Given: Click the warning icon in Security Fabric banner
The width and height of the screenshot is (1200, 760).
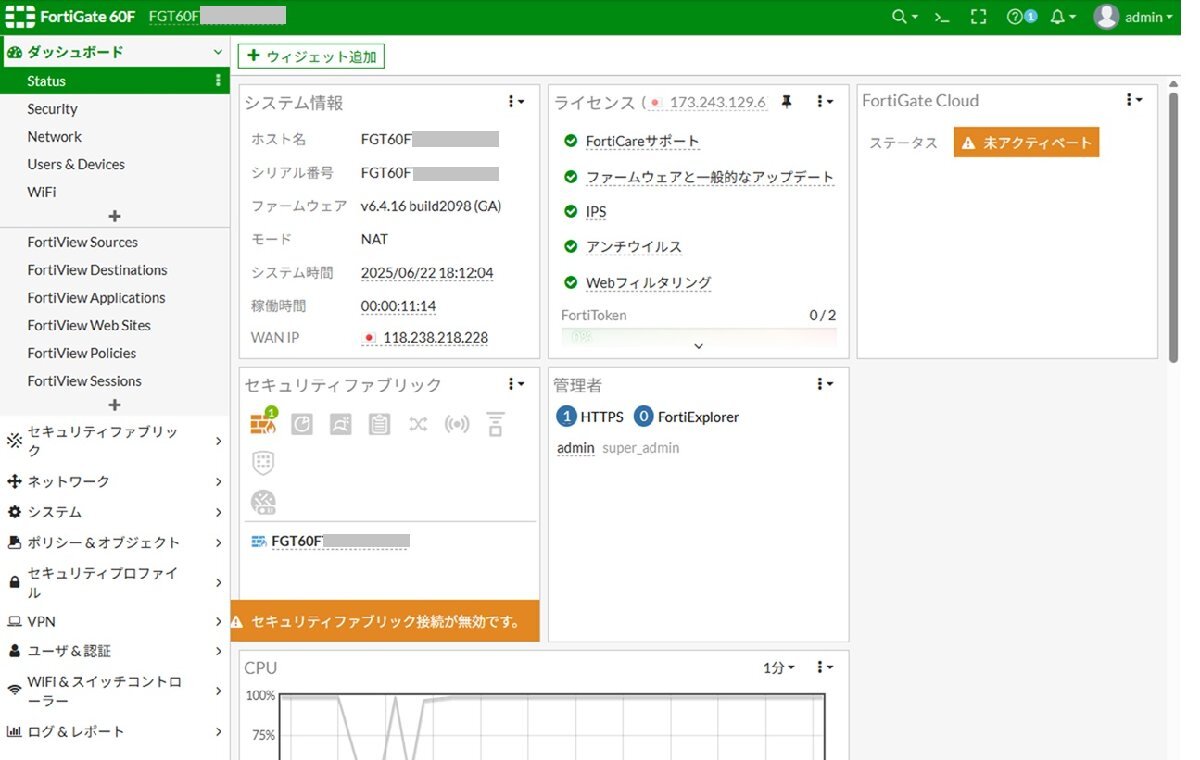Looking at the screenshot, I should click(237, 622).
